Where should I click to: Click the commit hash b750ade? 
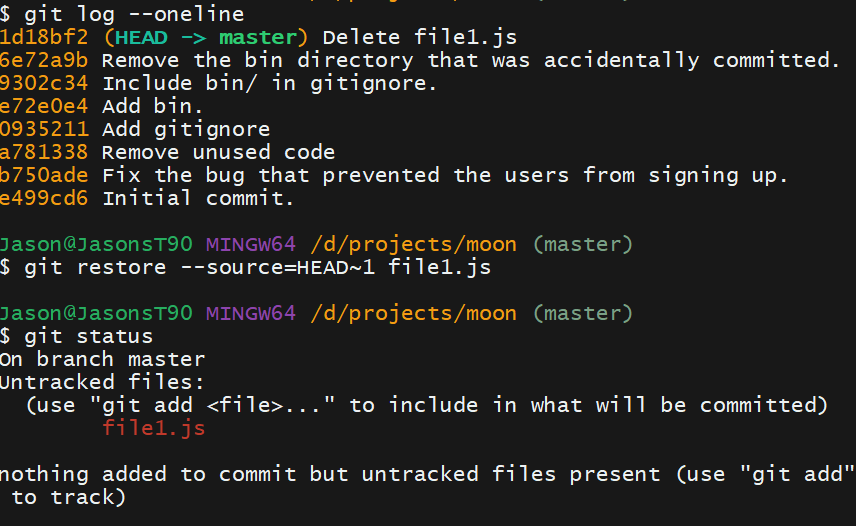pos(44,176)
